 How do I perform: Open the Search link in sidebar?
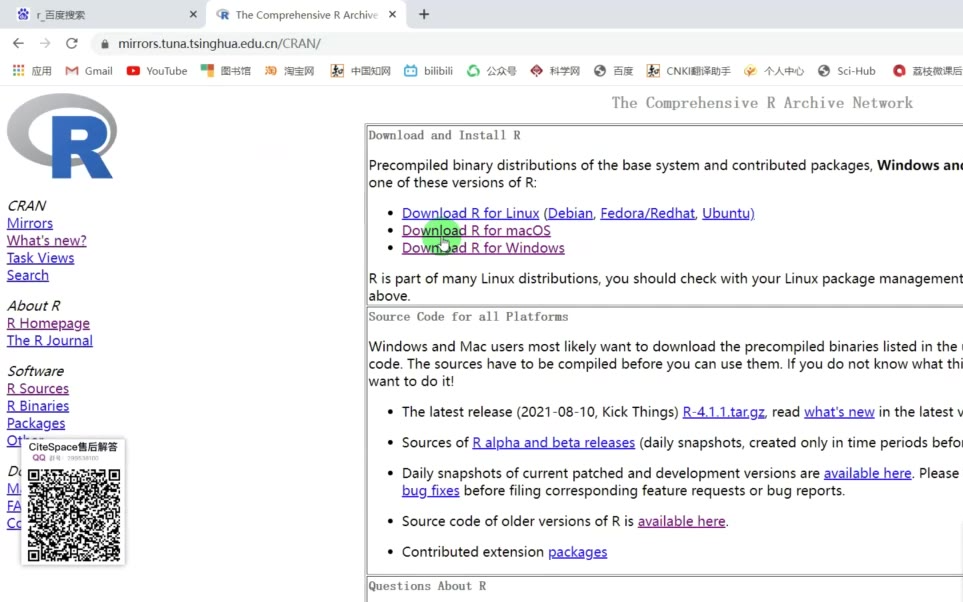(x=28, y=275)
